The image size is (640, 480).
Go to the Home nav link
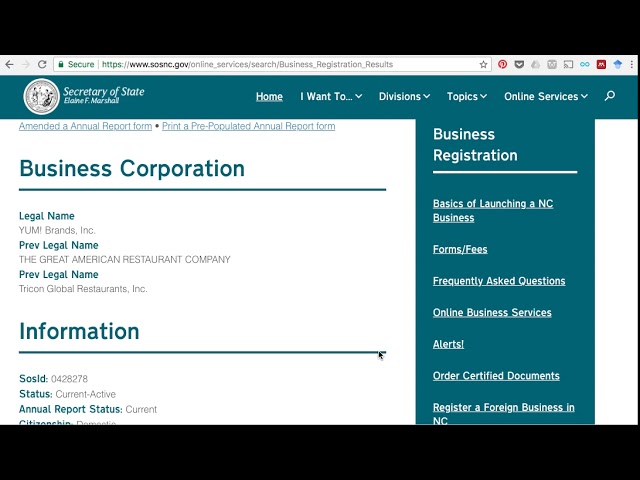(269, 97)
